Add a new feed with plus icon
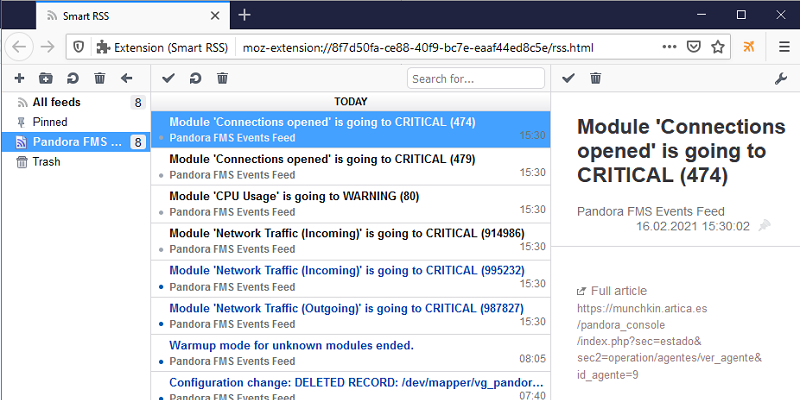This screenshot has width=800, height=400. [x=19, y=78]
